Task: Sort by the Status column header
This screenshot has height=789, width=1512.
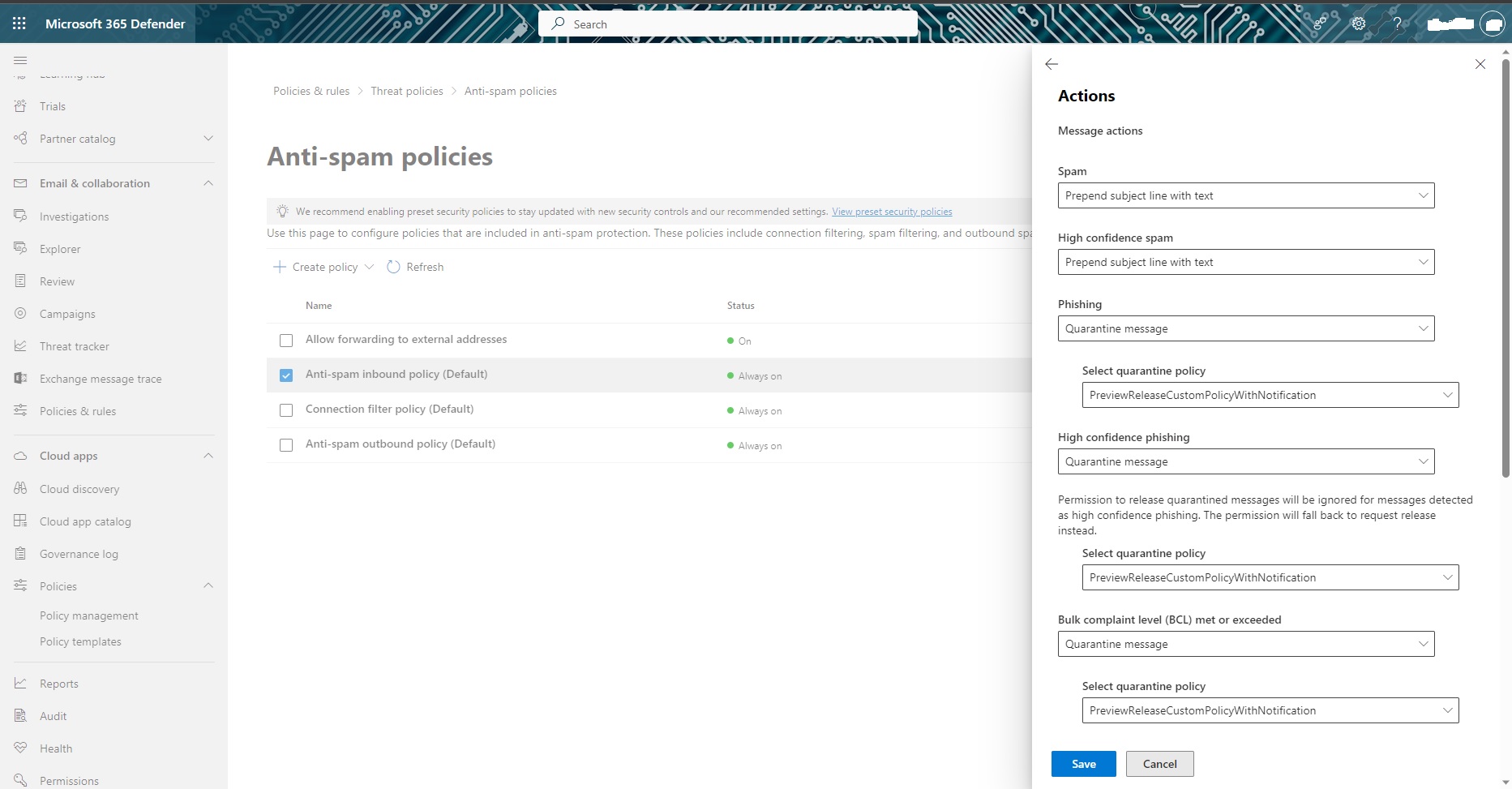Action: tap(741, 306)
